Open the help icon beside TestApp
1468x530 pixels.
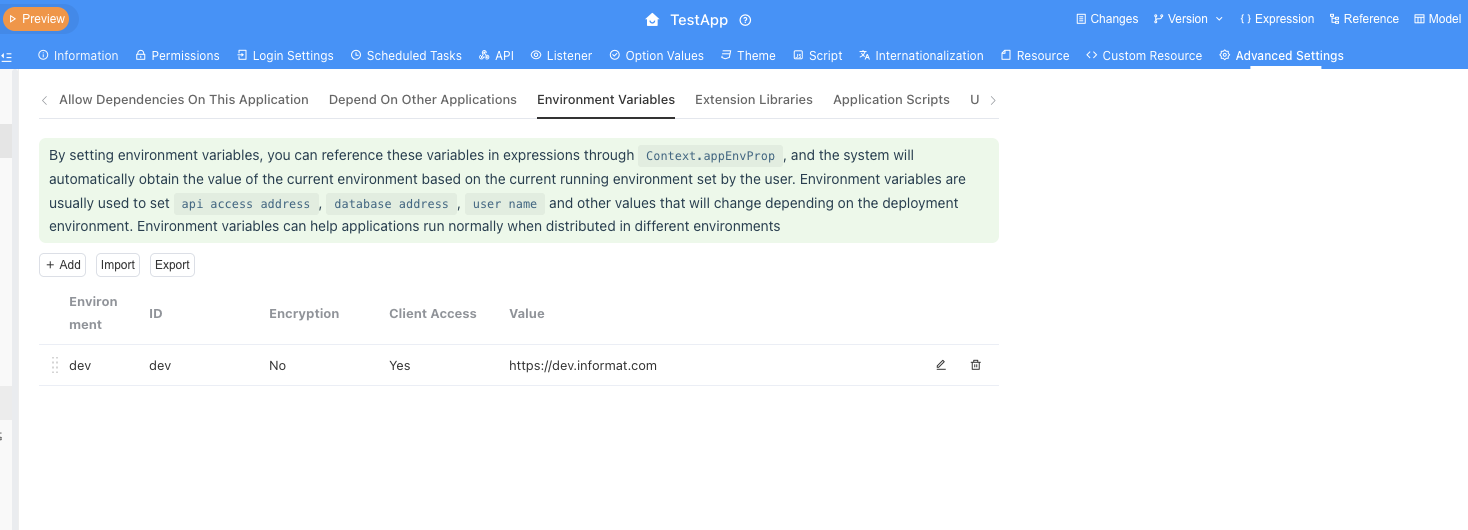coord(745,20)
